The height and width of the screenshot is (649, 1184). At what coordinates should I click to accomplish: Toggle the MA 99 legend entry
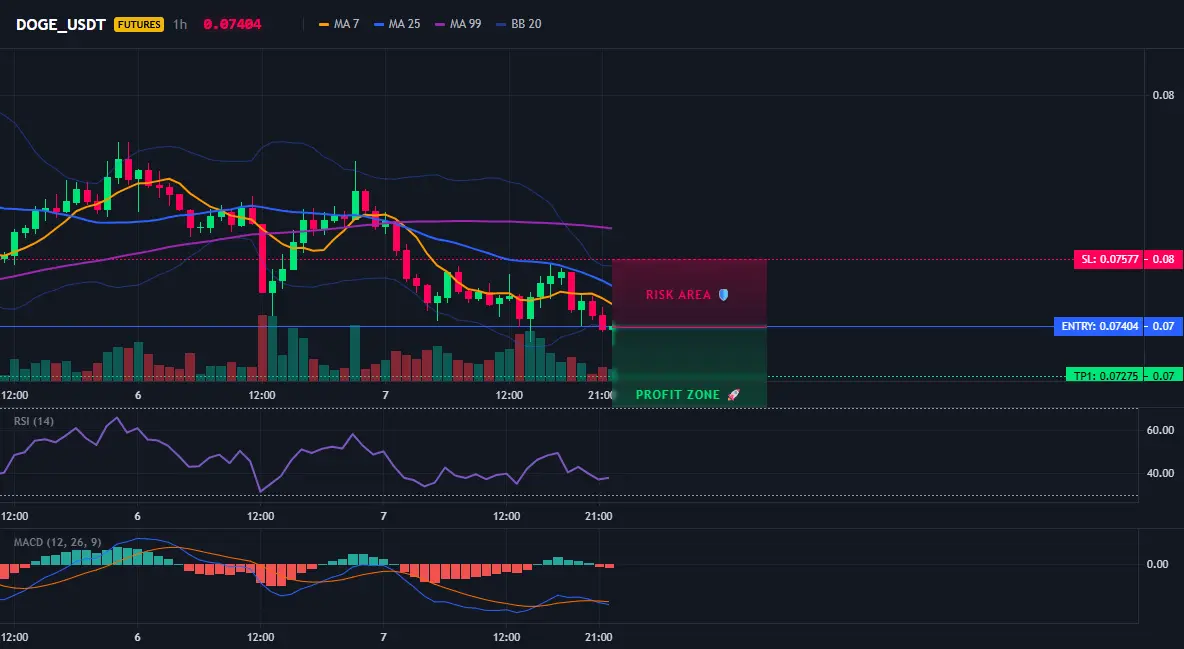click(x=458, y=24)
